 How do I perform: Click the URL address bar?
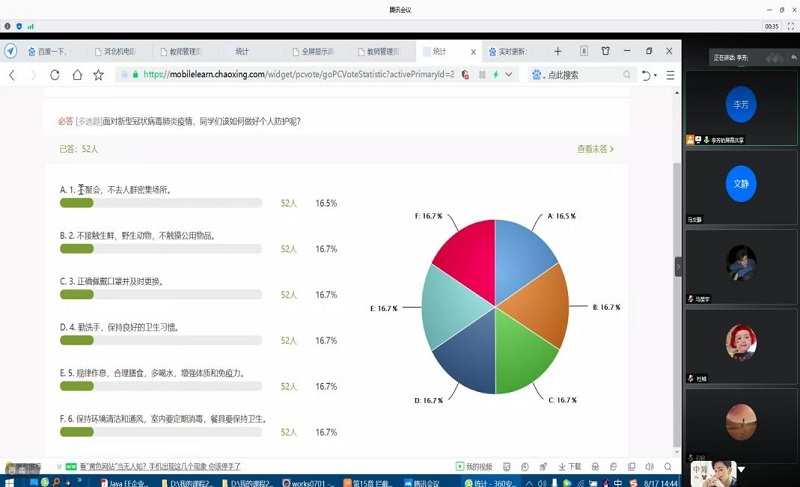[x=298, y=74]
